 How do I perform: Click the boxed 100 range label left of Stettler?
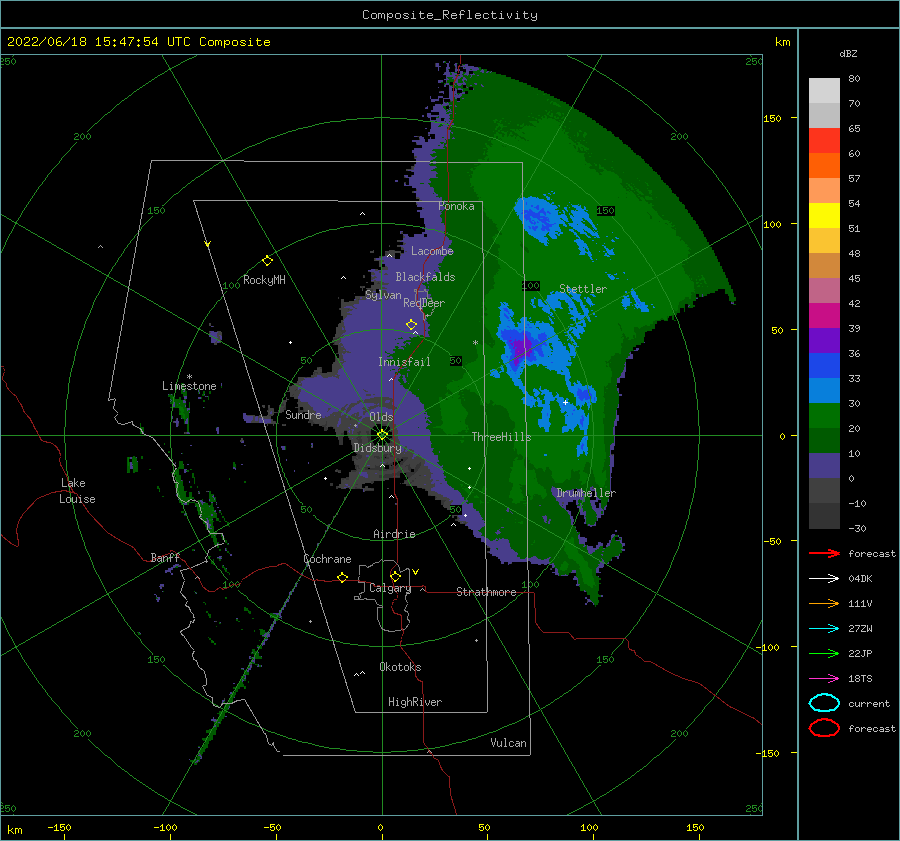click(531, 285)
